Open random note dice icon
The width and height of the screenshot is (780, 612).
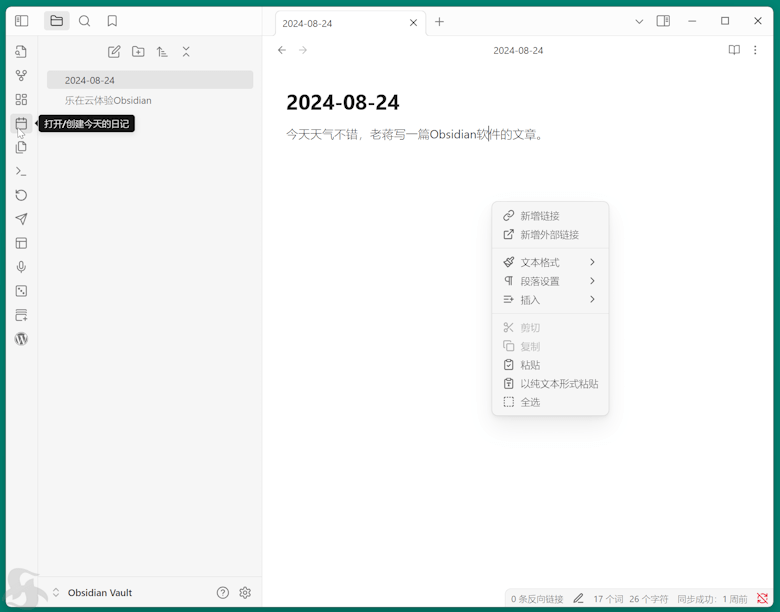[21, 291]
